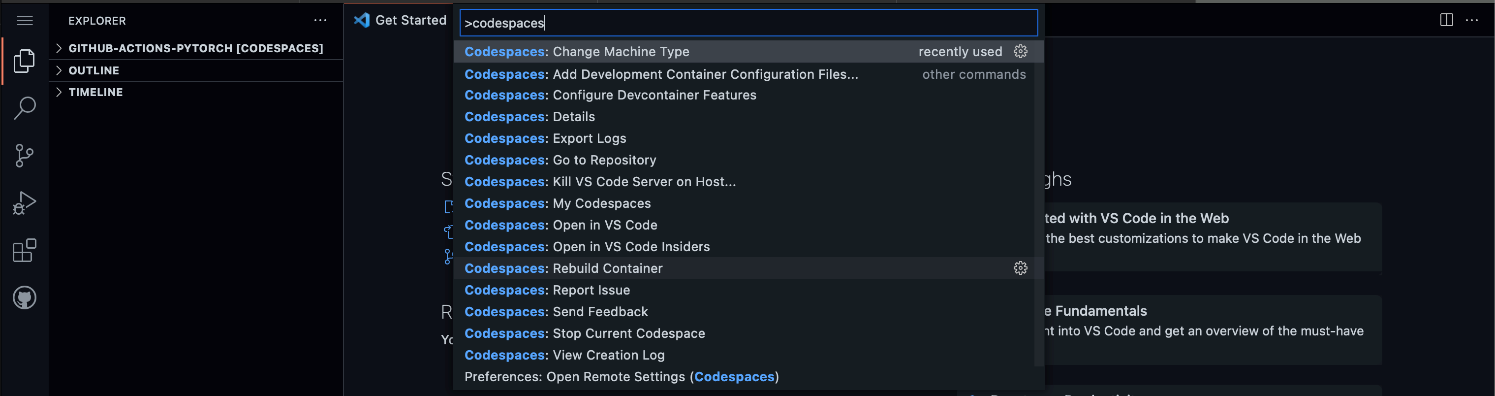Open the Search view in activity bar
Viewport: 1495px width, 396px height.
pos(25,108)
